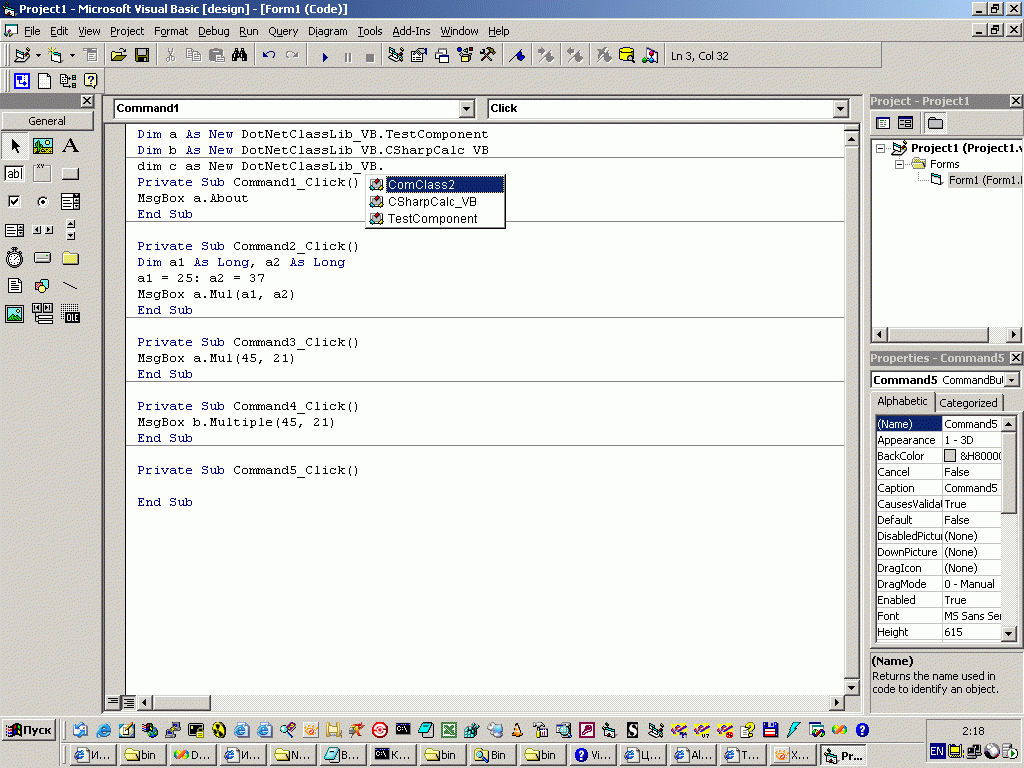Select the Timer control in the toolbox
This screenshot has width=1024, height=768.
[x=15, y=258]
